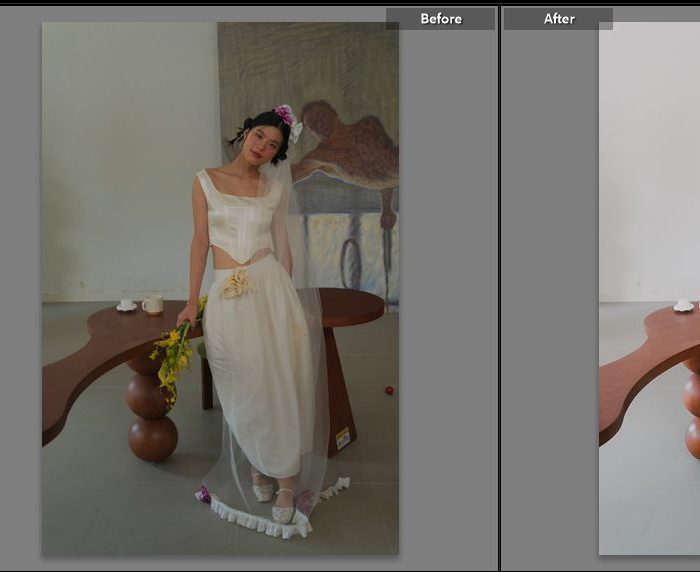Click the coffee cup in Before photo
The height and width of the screenshot is (572, 700).
click(152, 304)
